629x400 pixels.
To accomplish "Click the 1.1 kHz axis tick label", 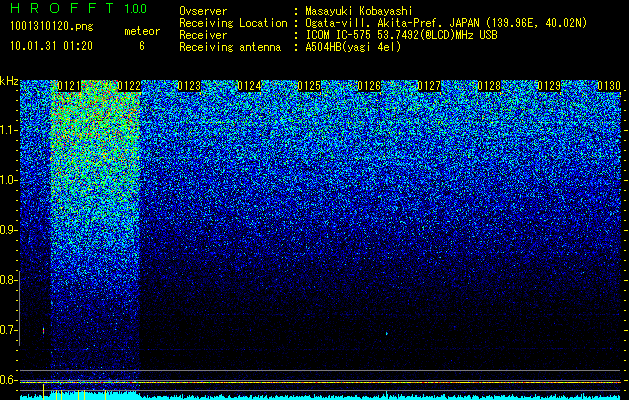I will 9,130.
